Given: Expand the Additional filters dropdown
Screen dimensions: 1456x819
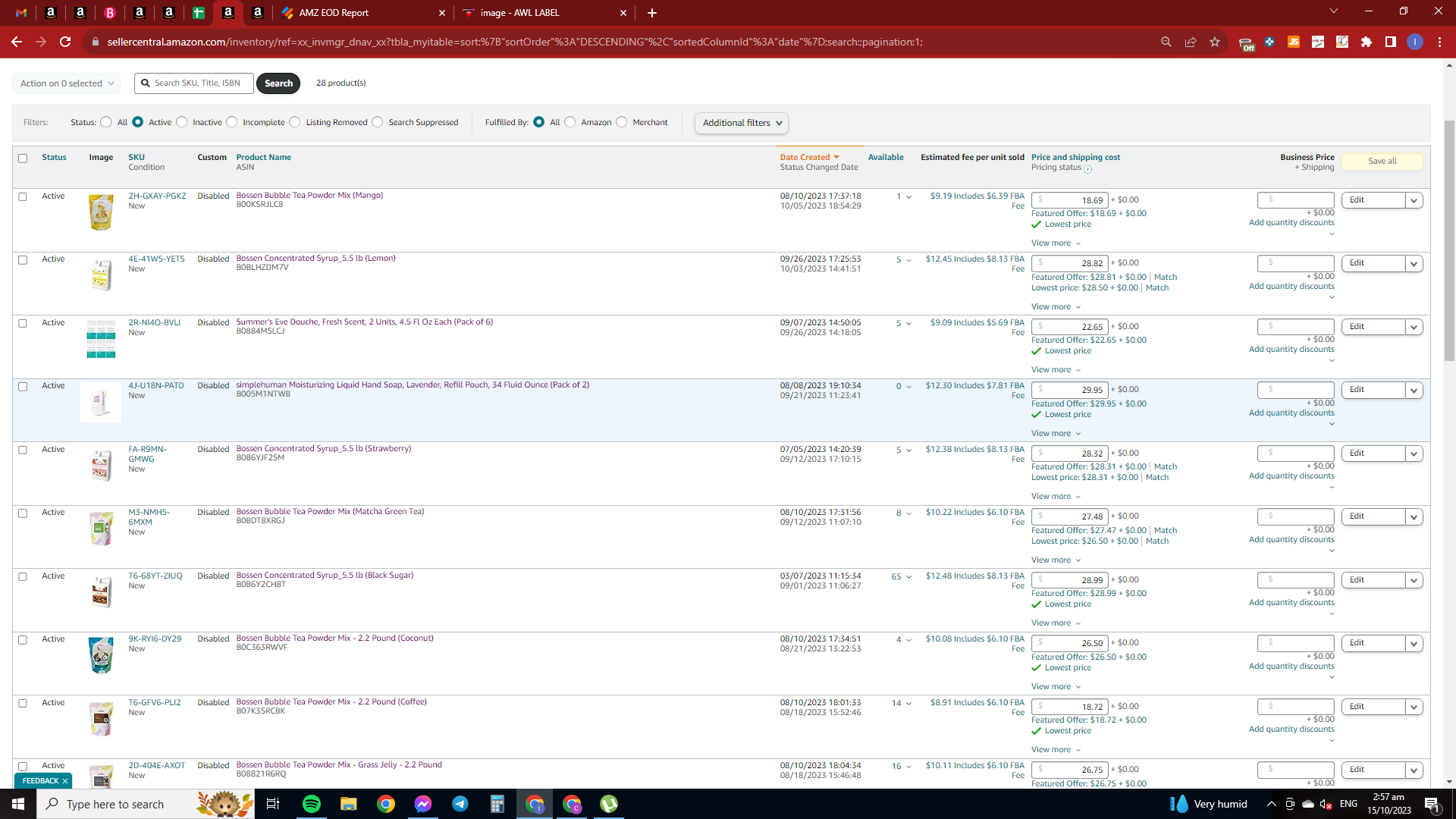Looking at the screenshot, I should pyautogui.click(x=742, y=123).
